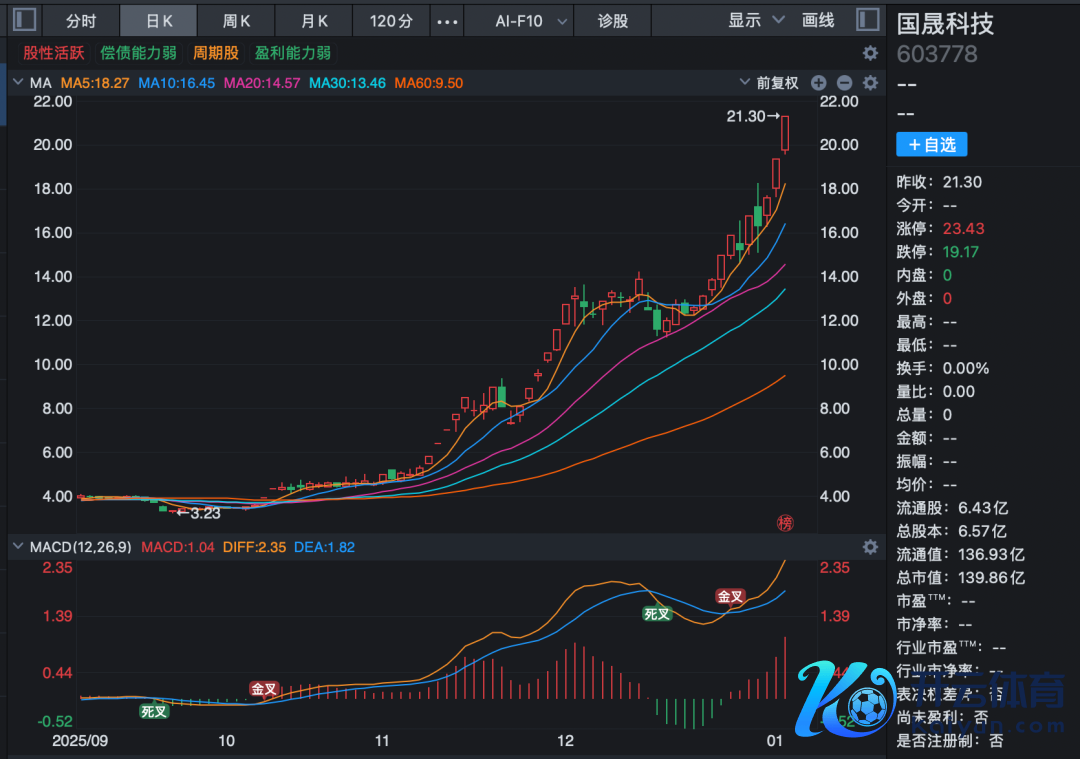
Task: Open tag row settings gear
Action: click(870, 53)
